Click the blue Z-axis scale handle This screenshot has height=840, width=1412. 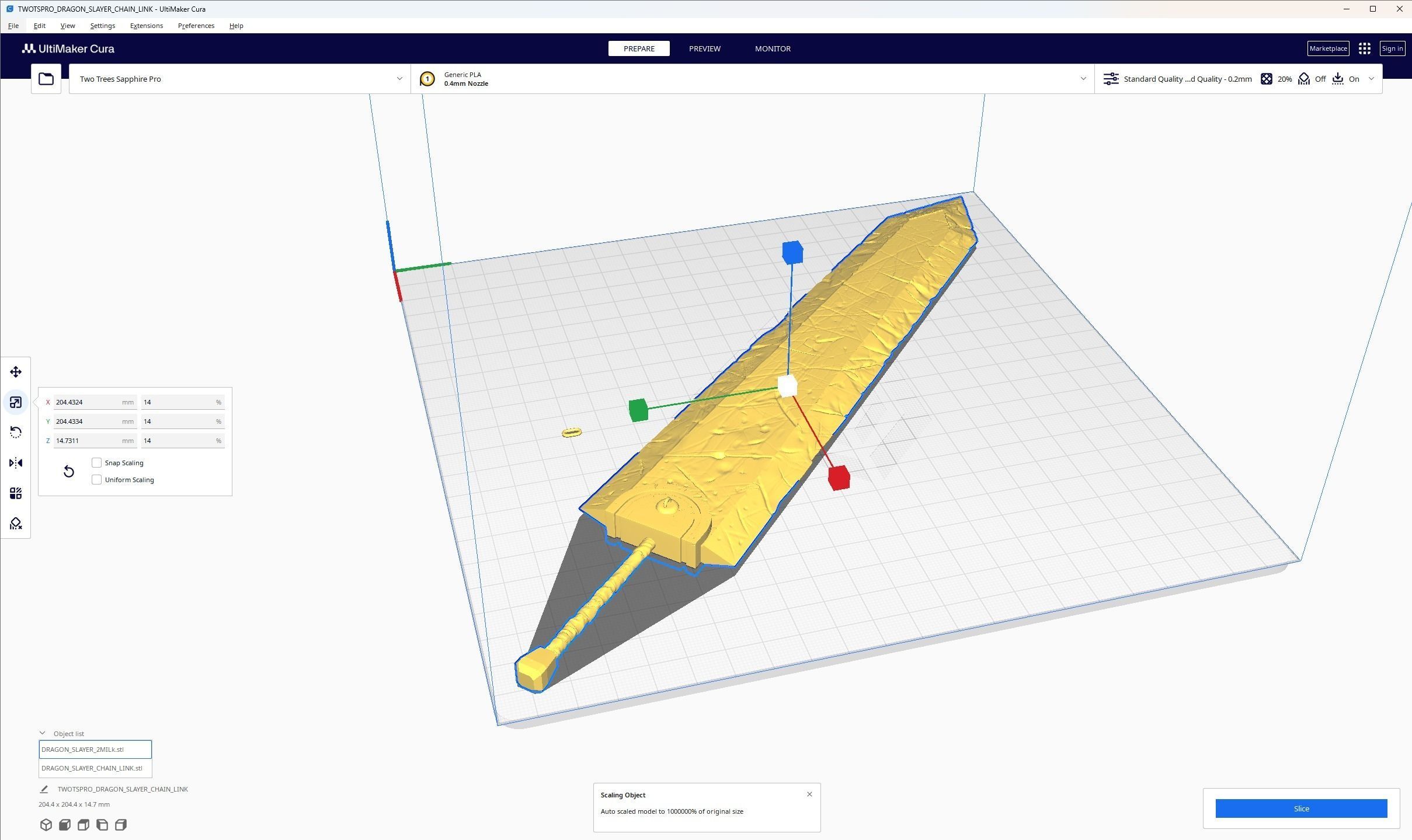pos(792,253)
